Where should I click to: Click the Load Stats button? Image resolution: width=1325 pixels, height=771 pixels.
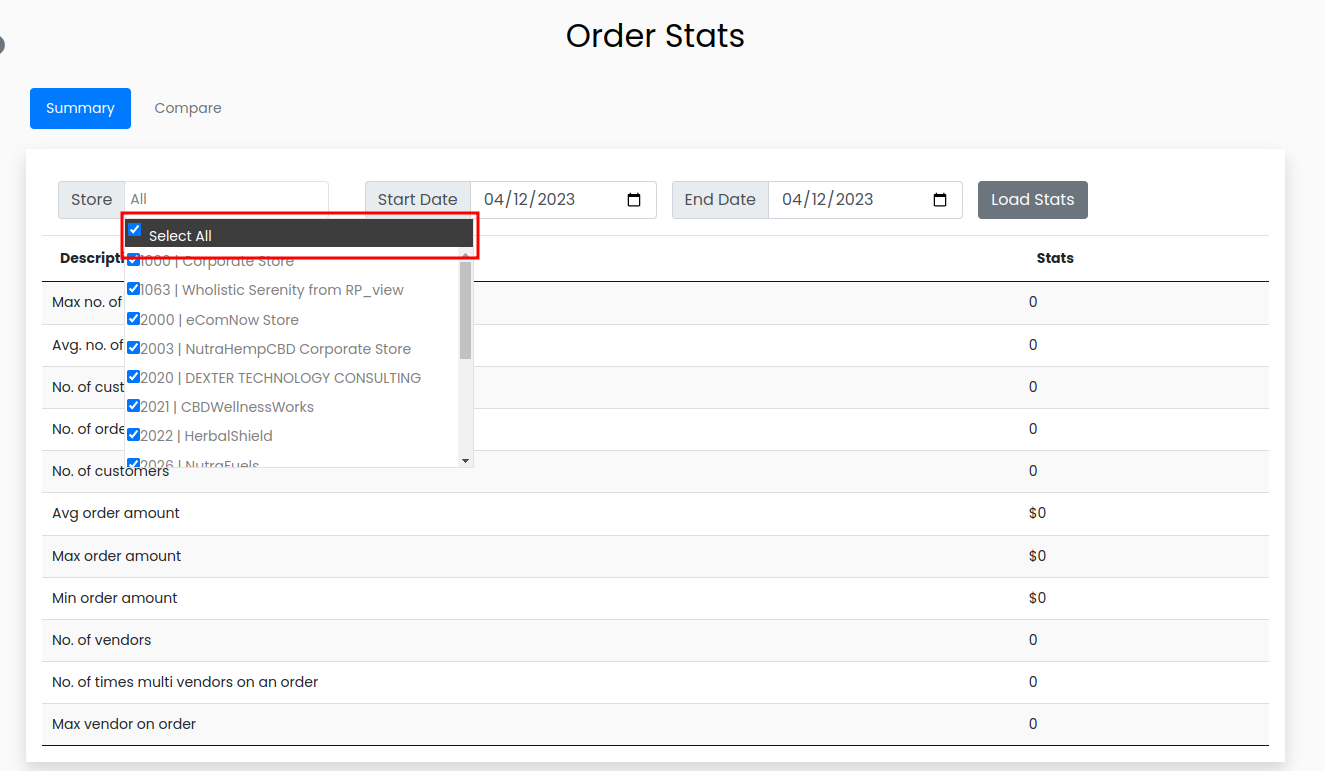(1032, 200)
